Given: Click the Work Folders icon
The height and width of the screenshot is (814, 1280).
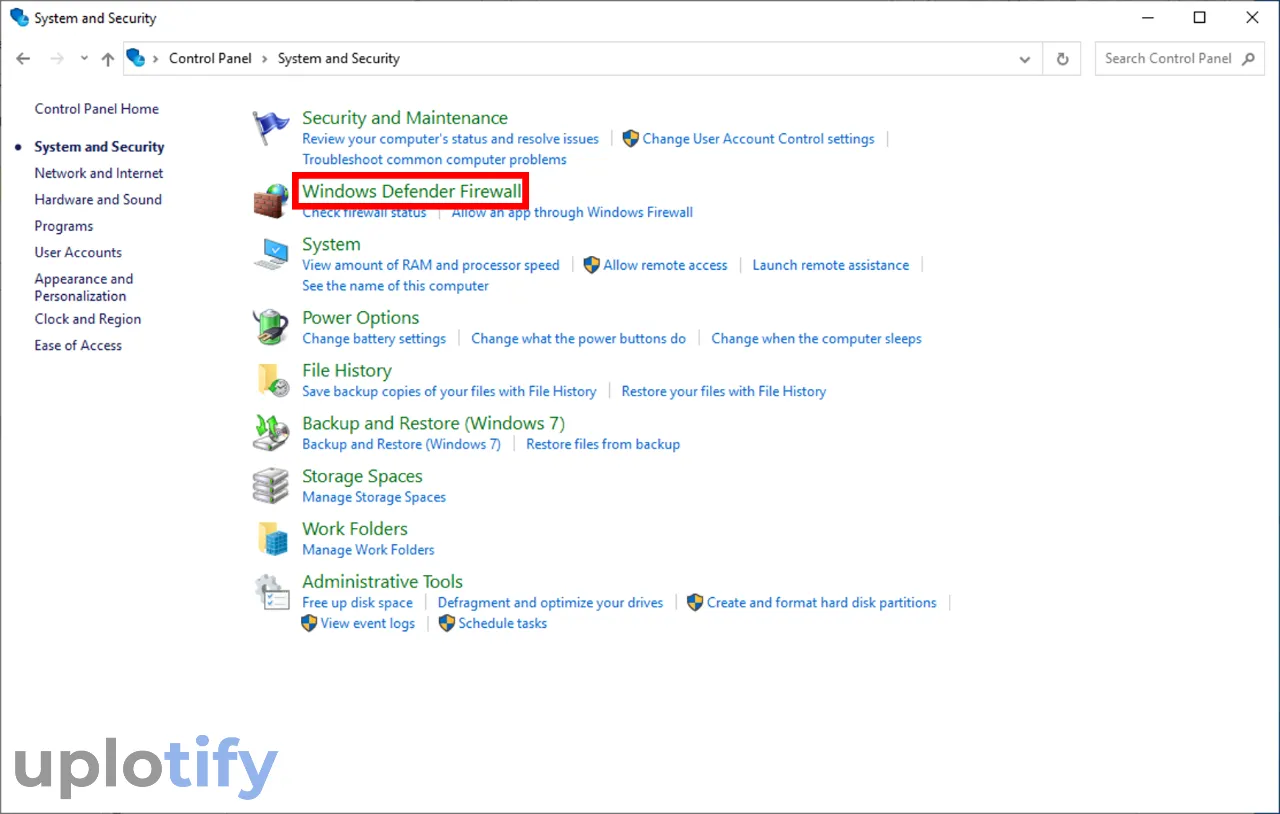Looking at the screenshot, I should 273,538.
